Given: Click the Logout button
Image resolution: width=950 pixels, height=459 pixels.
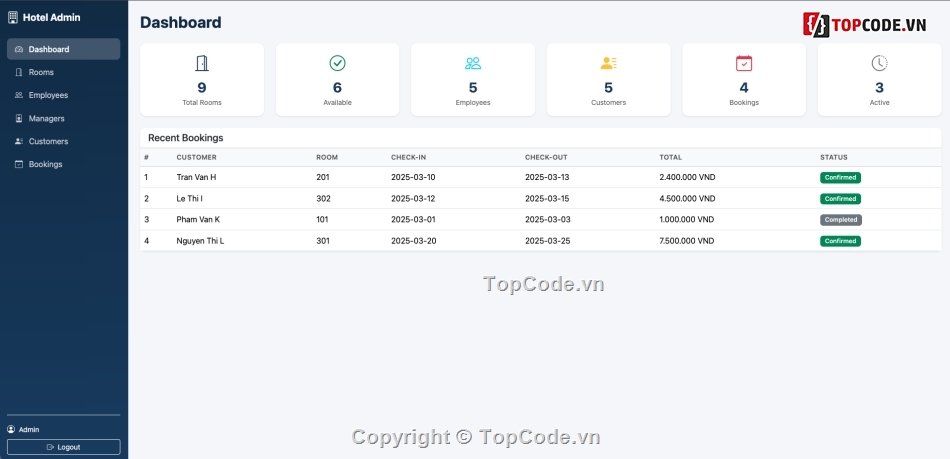Looking at the screenshot, I should click(64, 447).
